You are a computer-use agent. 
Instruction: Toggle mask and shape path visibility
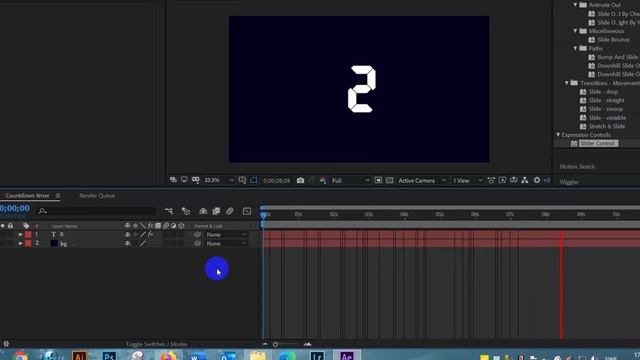point(254,180)
